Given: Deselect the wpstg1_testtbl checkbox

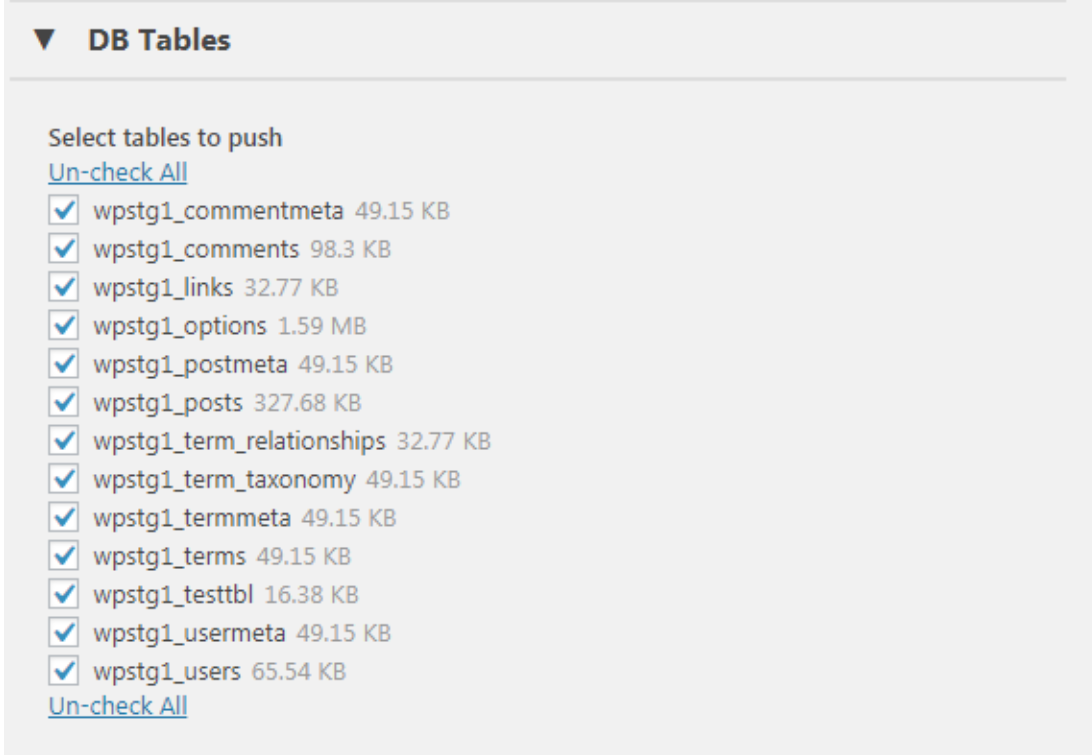Looking at the screenshot, I should pos(64,595).
